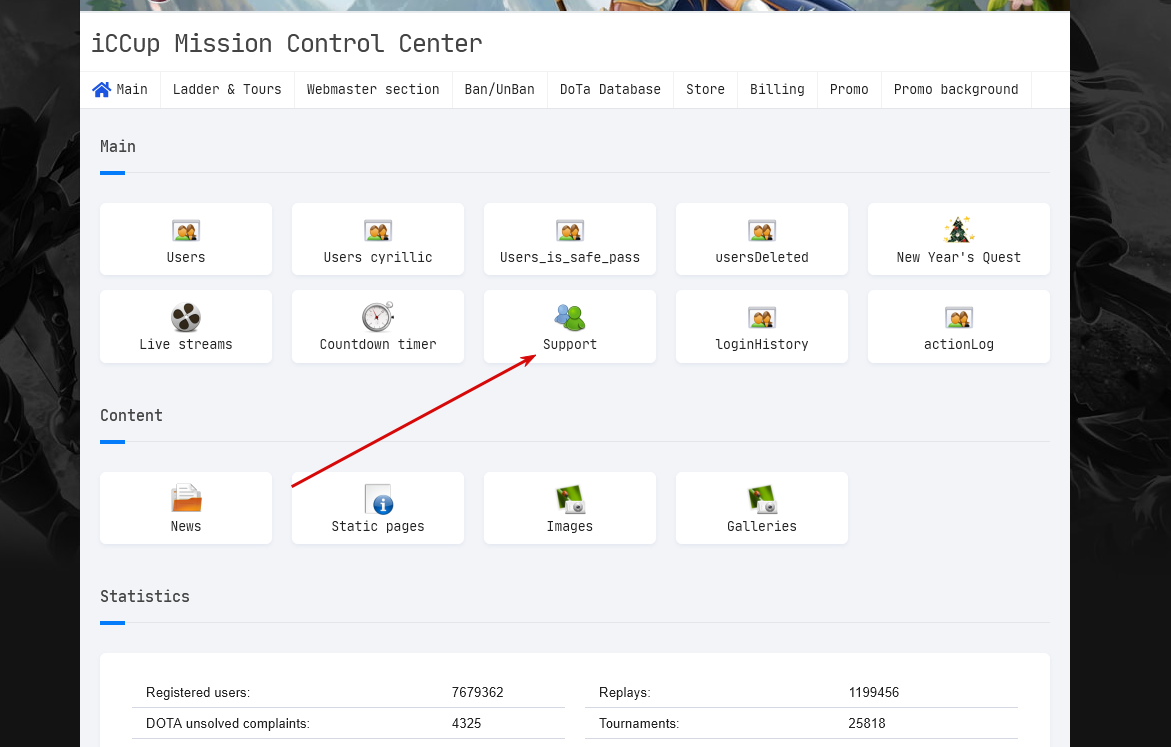This screenshot has height=747, width=1171.
Task: Click the Users icon
Action: pyautogui.click(x=186, y=231)
